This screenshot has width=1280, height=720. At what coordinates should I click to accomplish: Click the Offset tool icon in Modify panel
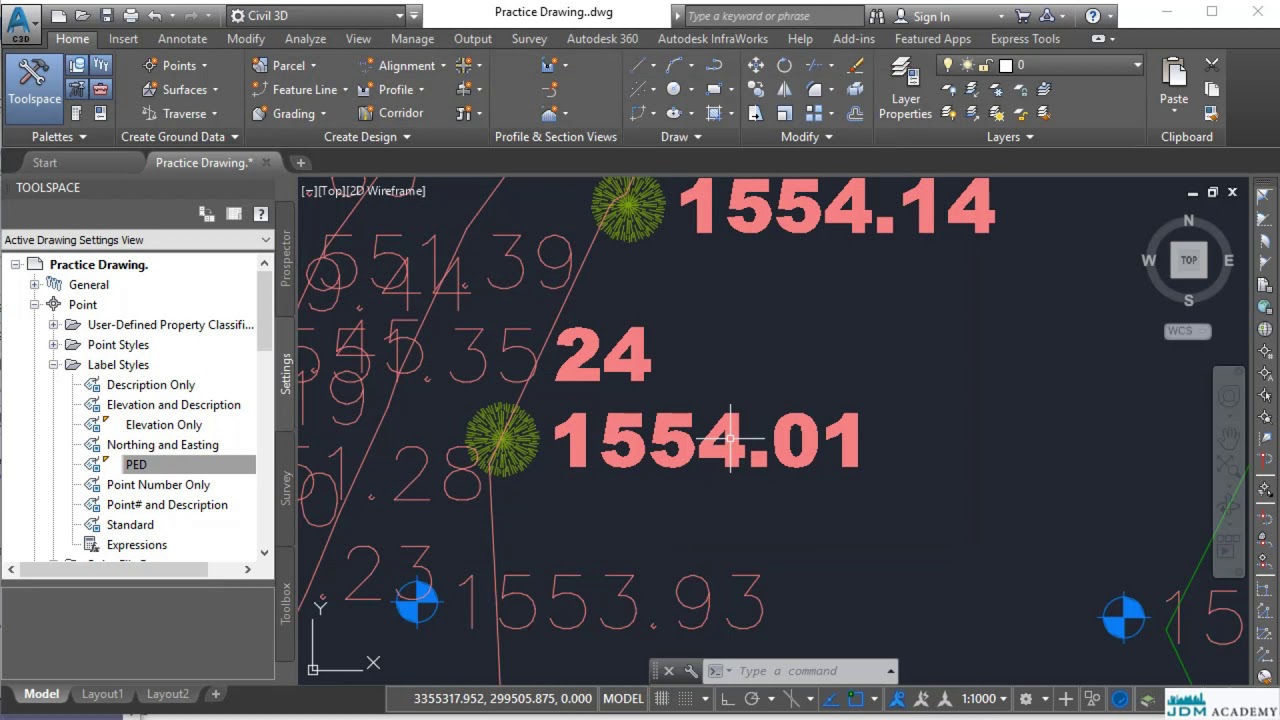[855, 113]
